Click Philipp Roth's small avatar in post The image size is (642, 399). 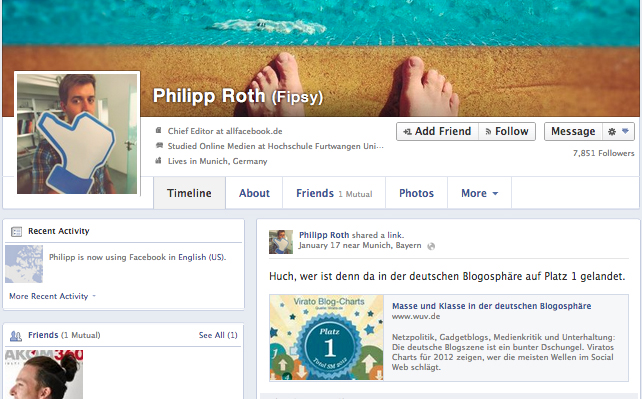tap(281, 241)
